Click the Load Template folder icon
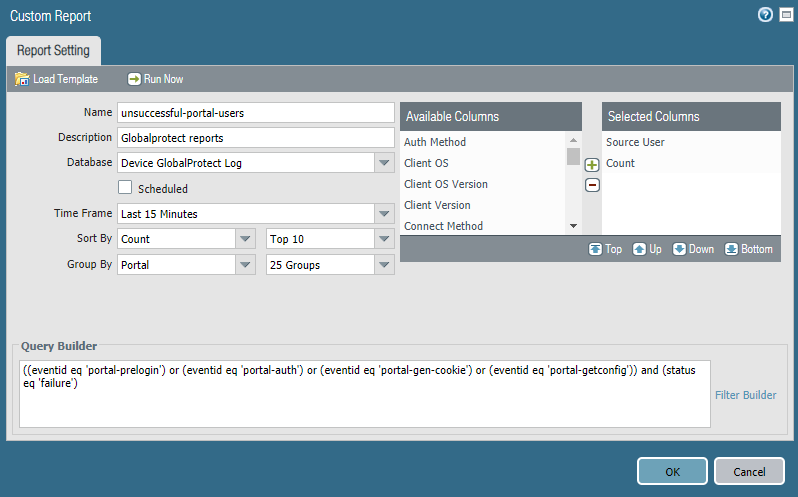798x497 pixels. (x=22, y=79)
